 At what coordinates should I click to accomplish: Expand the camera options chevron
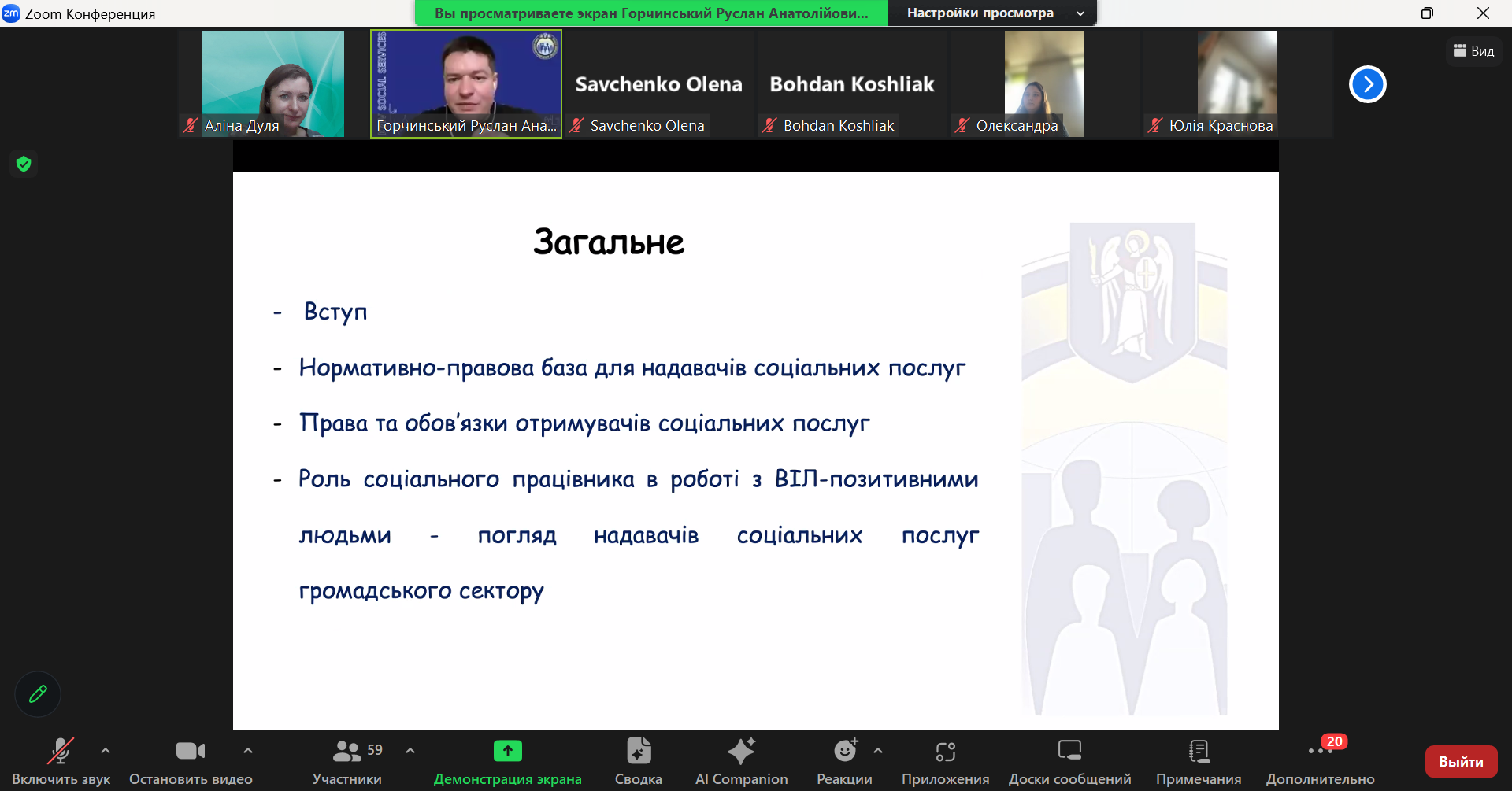coord(248,752)
